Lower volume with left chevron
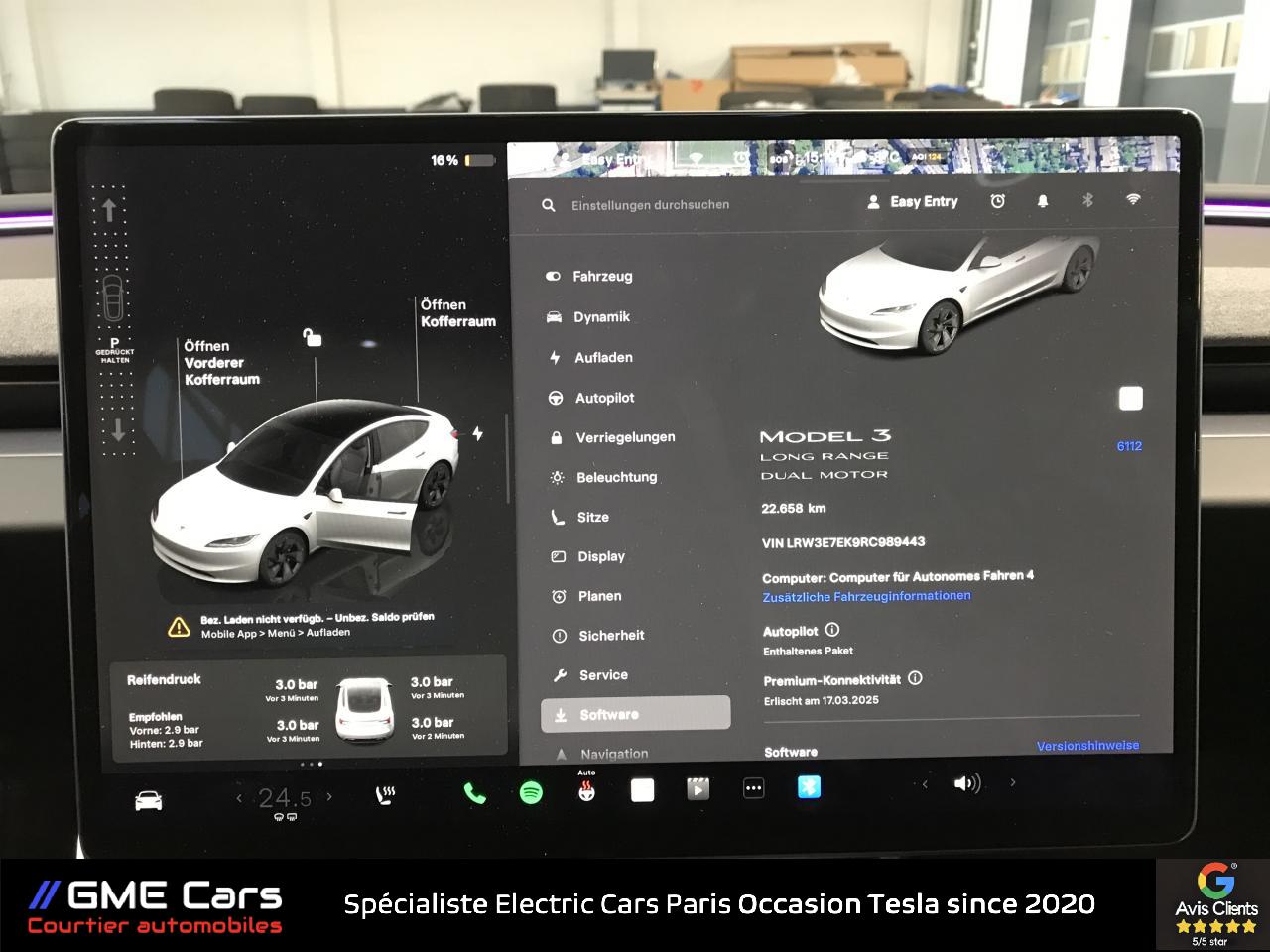1270x952 pixels. (x=925, y=784)
